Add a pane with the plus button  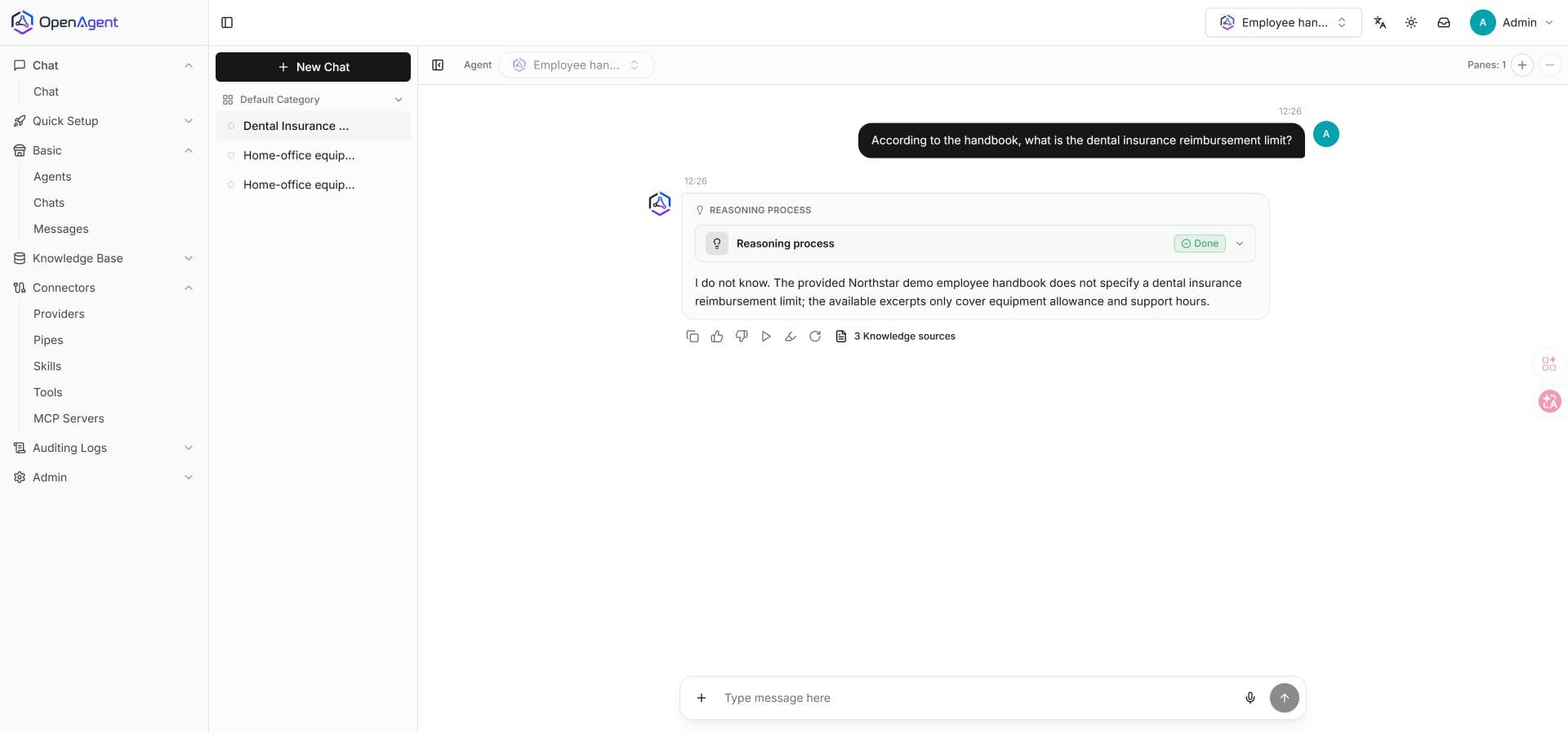1522,65
